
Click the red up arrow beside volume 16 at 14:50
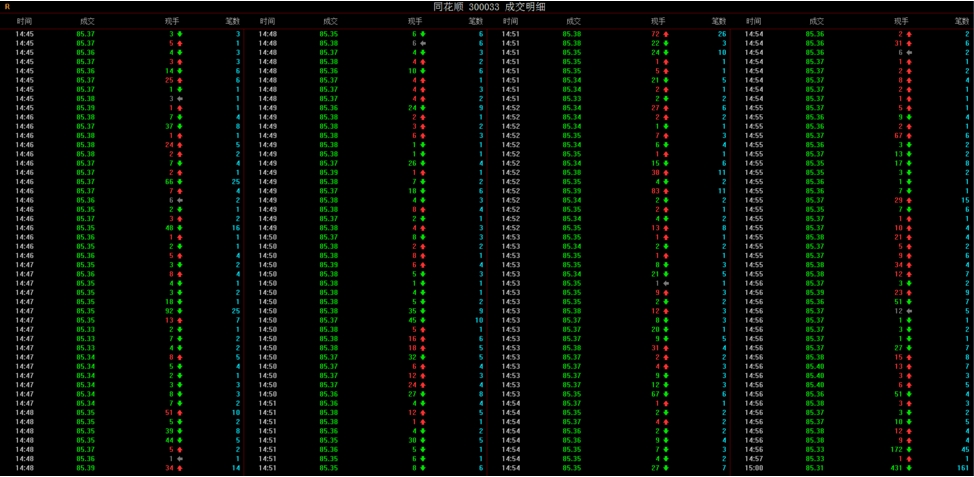pos(423,338)
